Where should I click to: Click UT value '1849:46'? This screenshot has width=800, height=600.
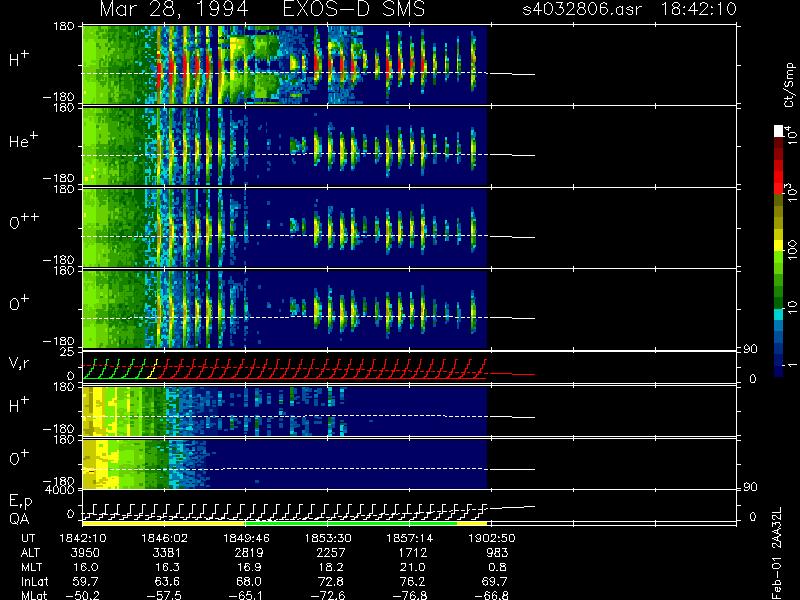[246, 538]
